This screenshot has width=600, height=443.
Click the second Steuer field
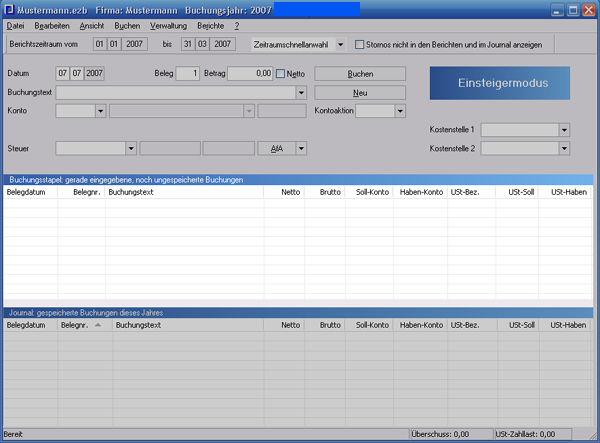(x=170, y=148)
